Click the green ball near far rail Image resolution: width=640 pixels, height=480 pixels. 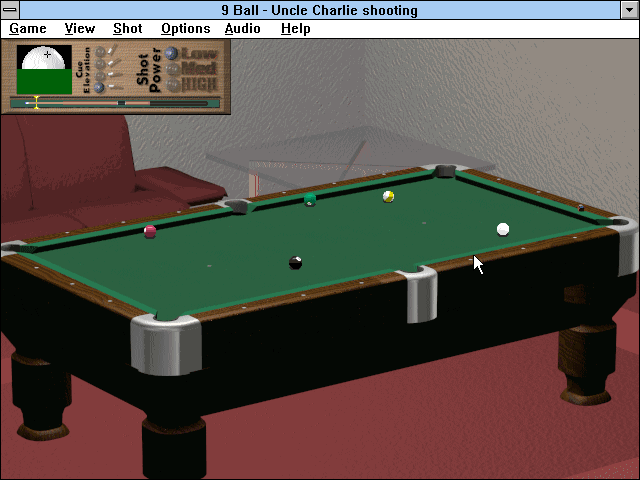pyautogui.click(x=310, y=200)
